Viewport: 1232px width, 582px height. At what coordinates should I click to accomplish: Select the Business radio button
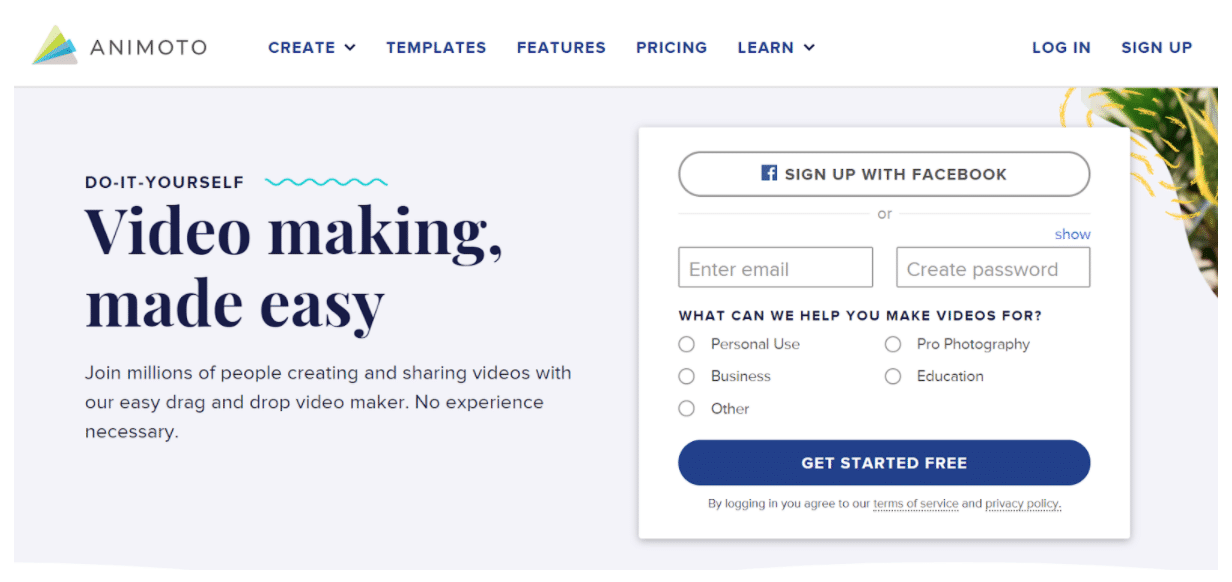pos(686,376)
